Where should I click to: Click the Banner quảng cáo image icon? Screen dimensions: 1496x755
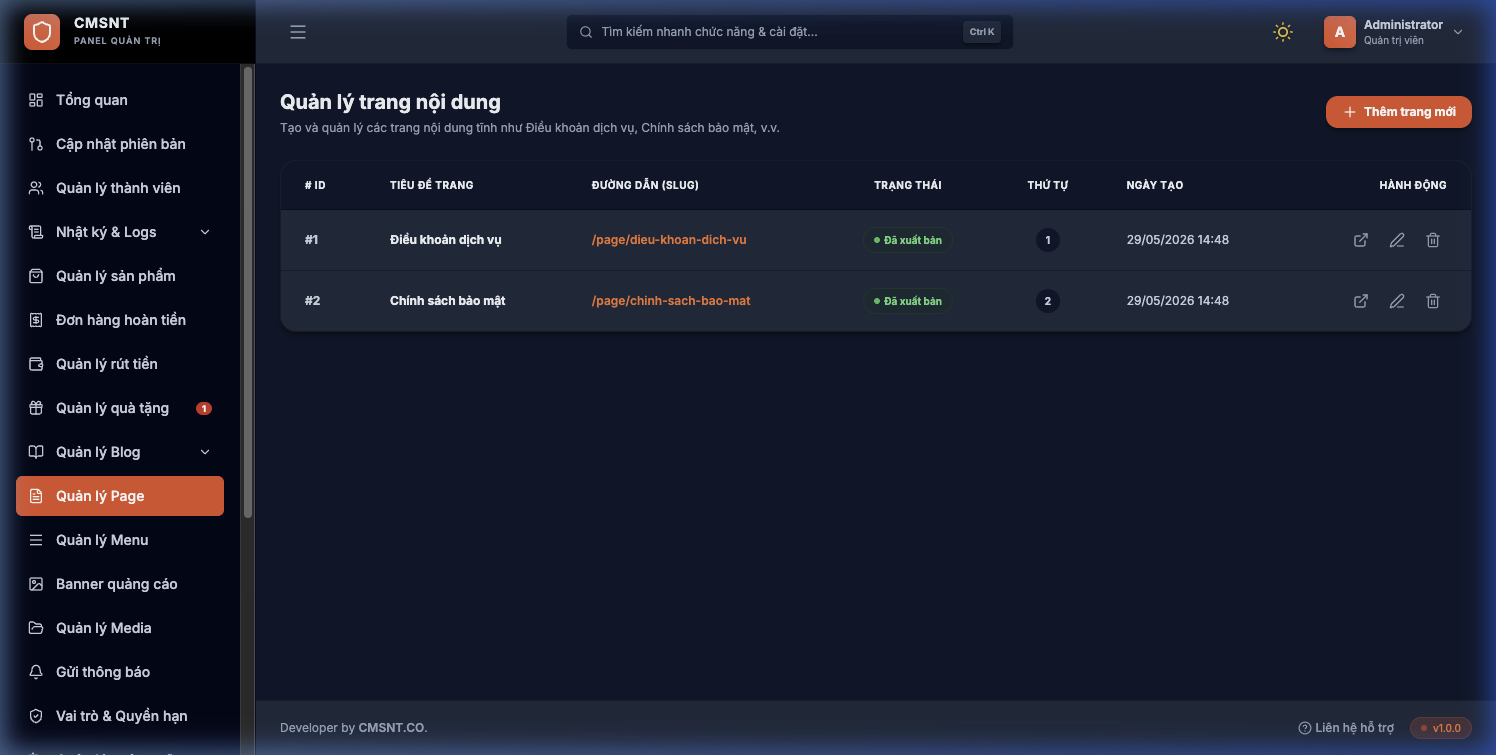[36, 584]
